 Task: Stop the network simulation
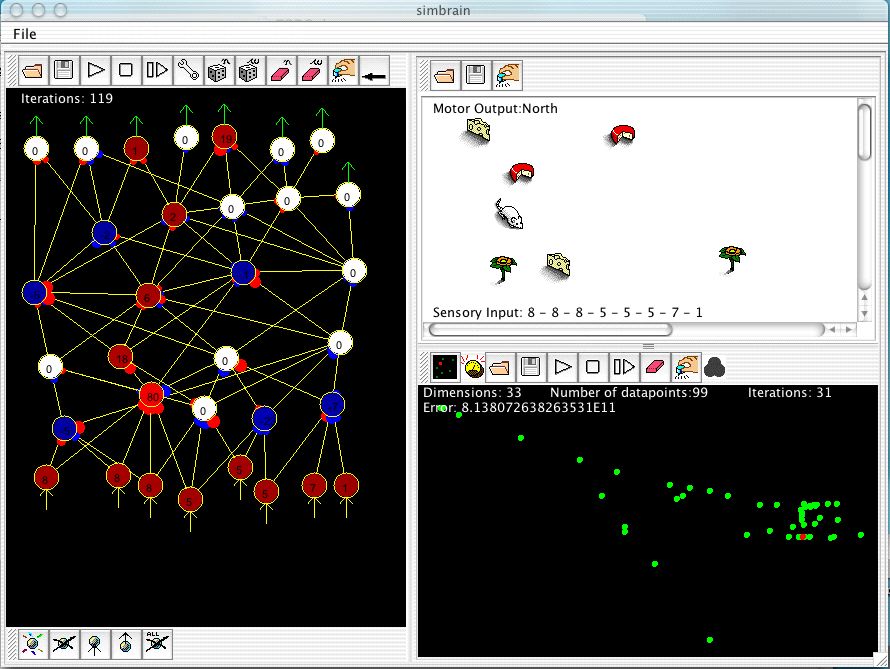click(x=125, y=71)
